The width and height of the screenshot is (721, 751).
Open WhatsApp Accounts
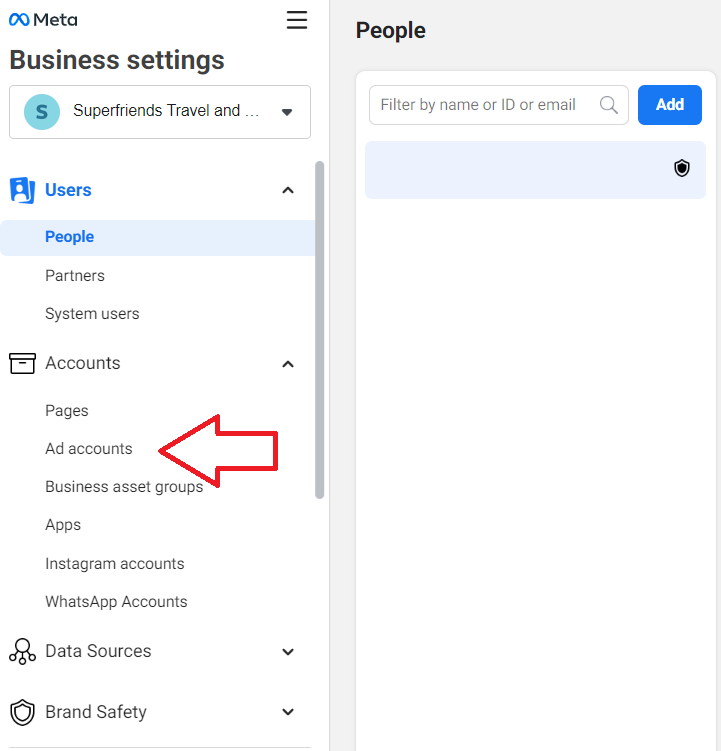click(x=116, y=602)
